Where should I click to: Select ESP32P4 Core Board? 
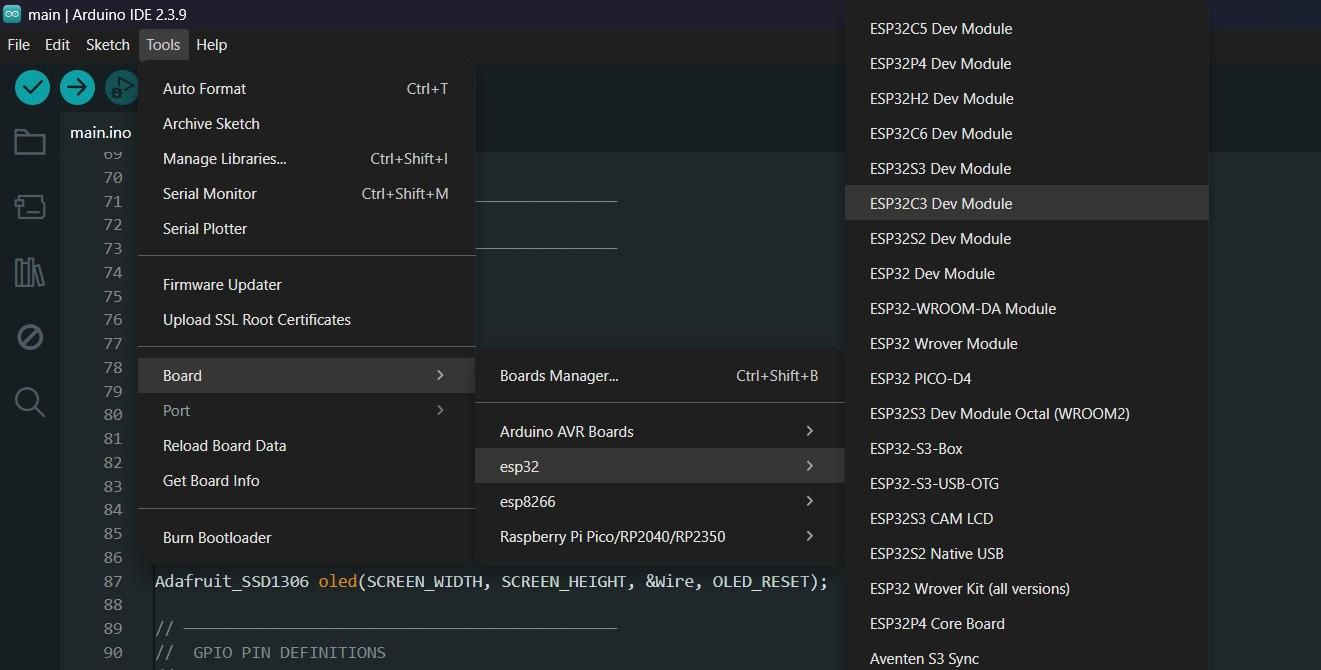pos(1027,624)
